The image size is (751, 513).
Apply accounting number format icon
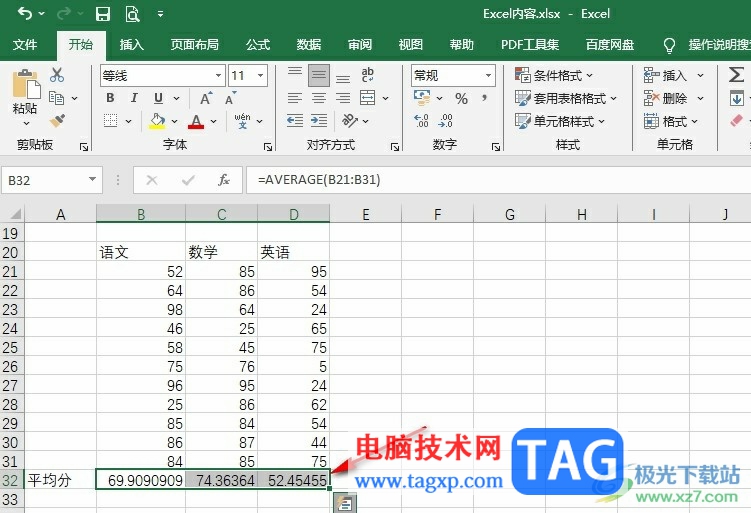point(422,98)
